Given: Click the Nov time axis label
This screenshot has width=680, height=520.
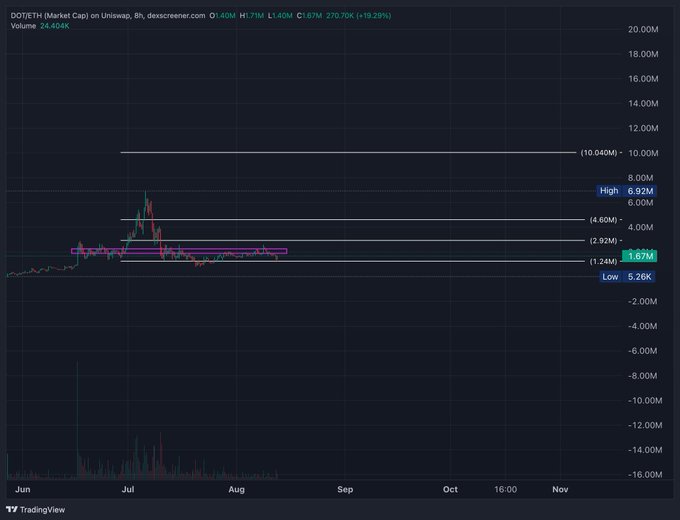Looking at the screenshot, I should [560, 489].
